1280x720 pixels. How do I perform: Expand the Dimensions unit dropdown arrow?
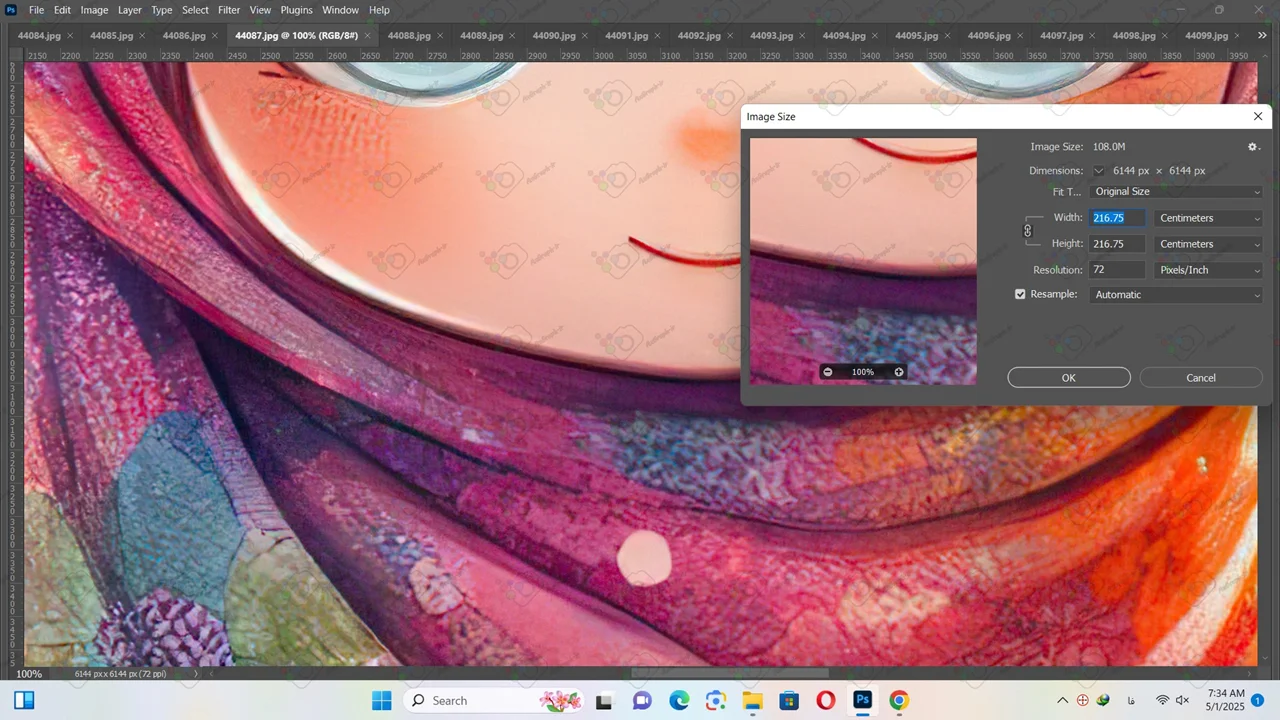point(1098,171)
